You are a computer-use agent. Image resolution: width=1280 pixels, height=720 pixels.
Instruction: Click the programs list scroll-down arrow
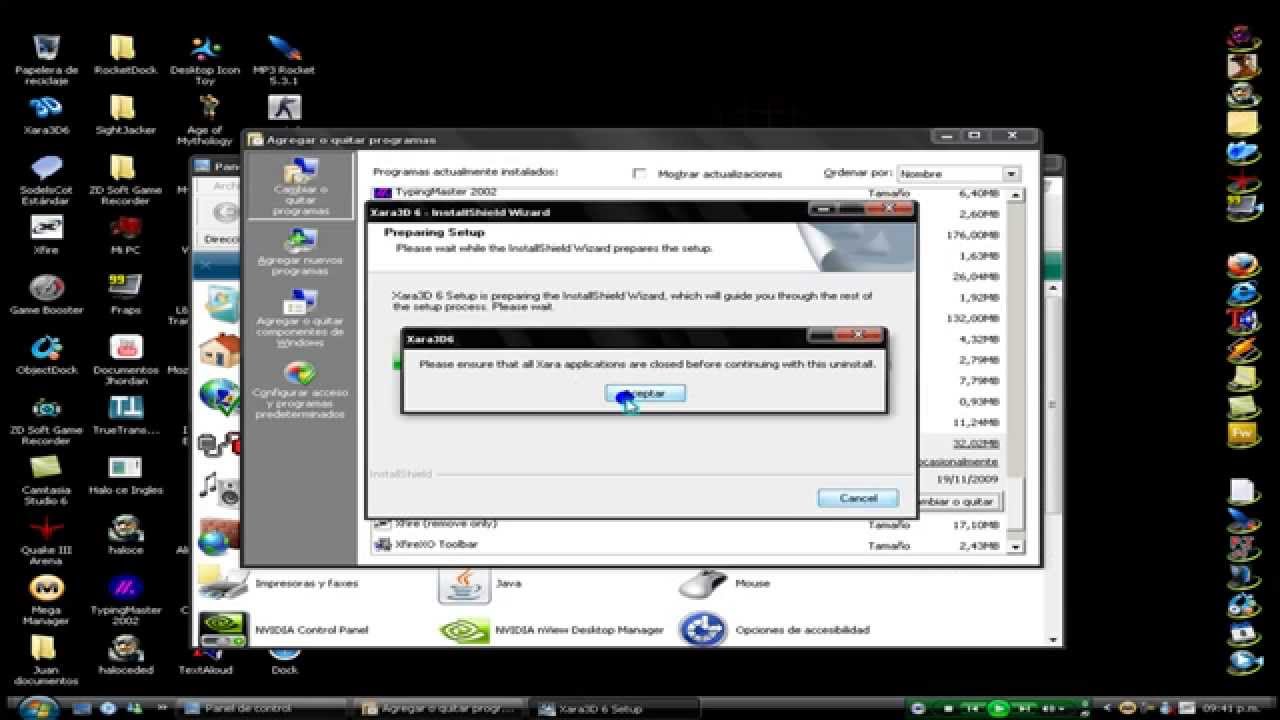[1016, 547]
